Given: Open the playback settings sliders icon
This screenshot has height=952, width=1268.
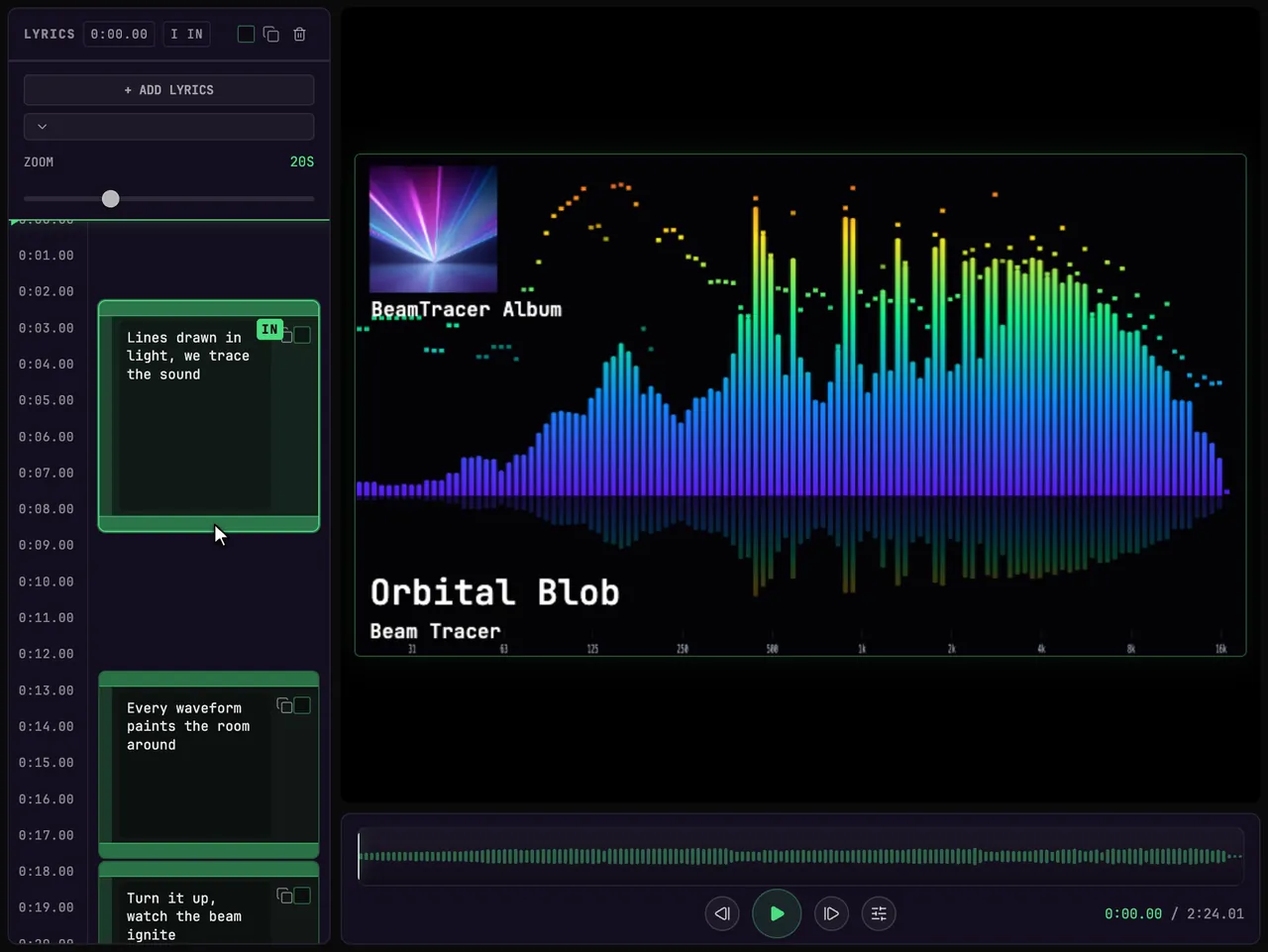Looking at the screenshot, I should click(879, 913).
